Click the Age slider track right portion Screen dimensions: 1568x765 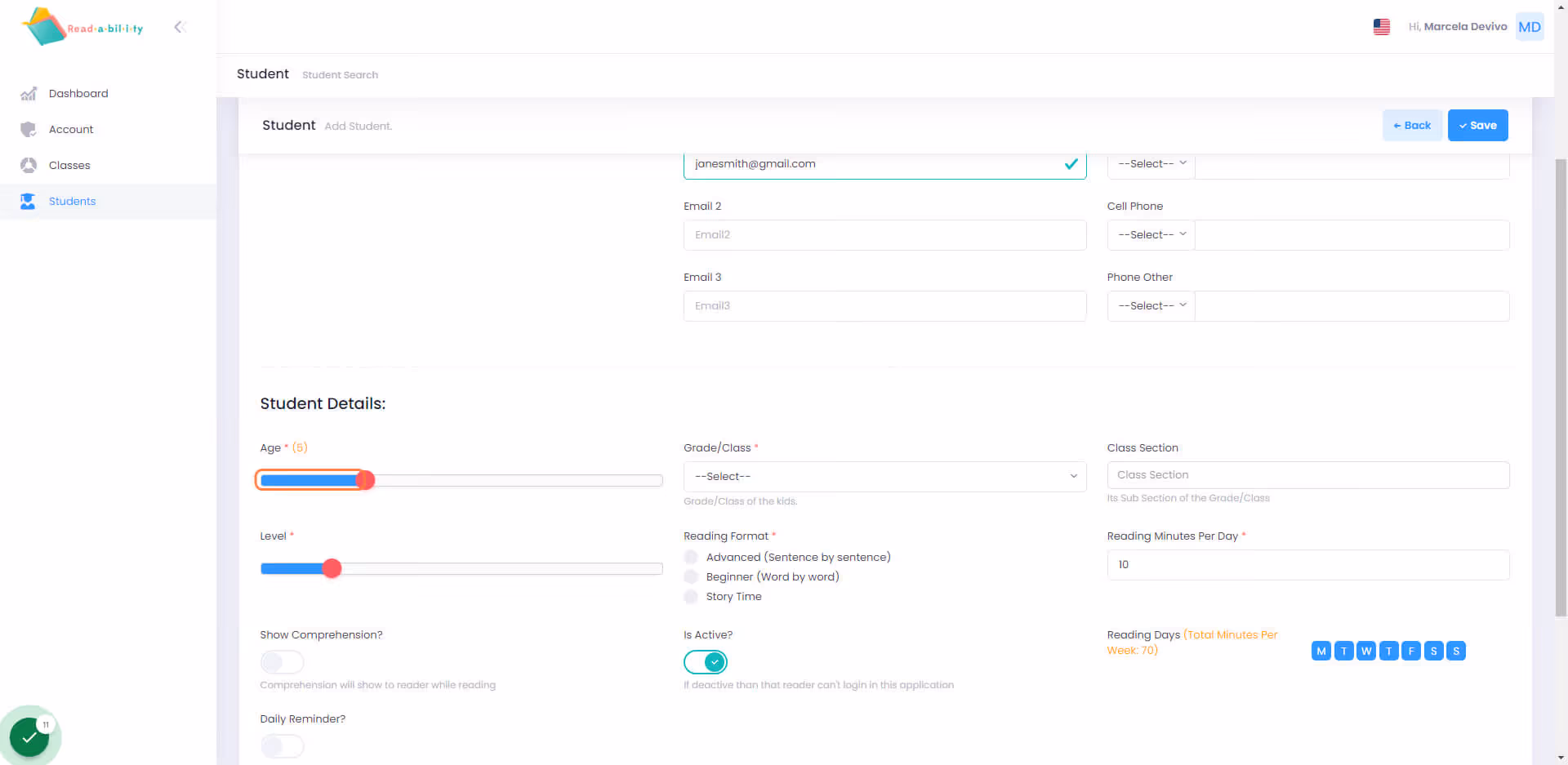pyautogui.click(x=519, y=480)
